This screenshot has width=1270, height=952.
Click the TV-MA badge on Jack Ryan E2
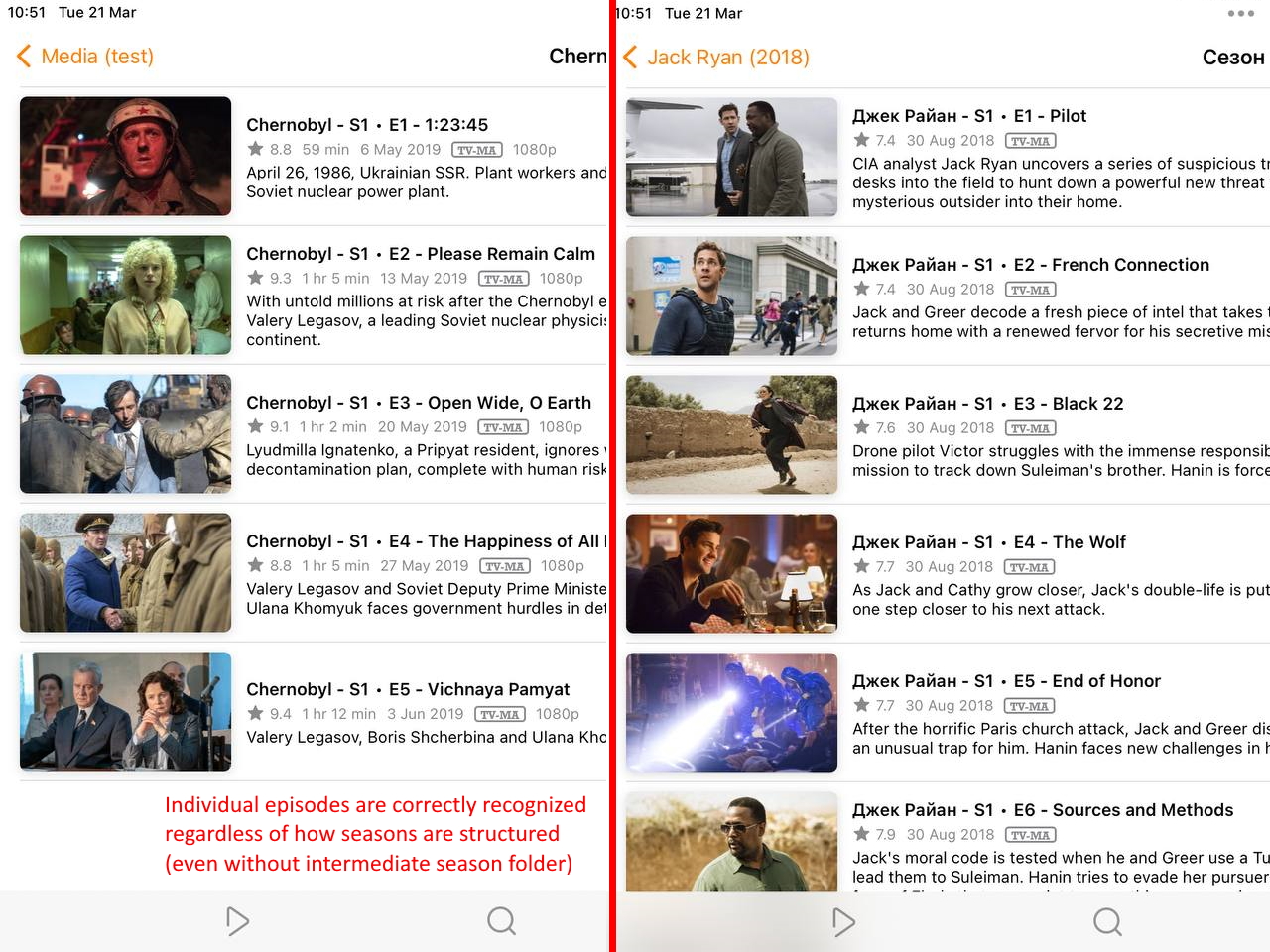pos(1032,290)
